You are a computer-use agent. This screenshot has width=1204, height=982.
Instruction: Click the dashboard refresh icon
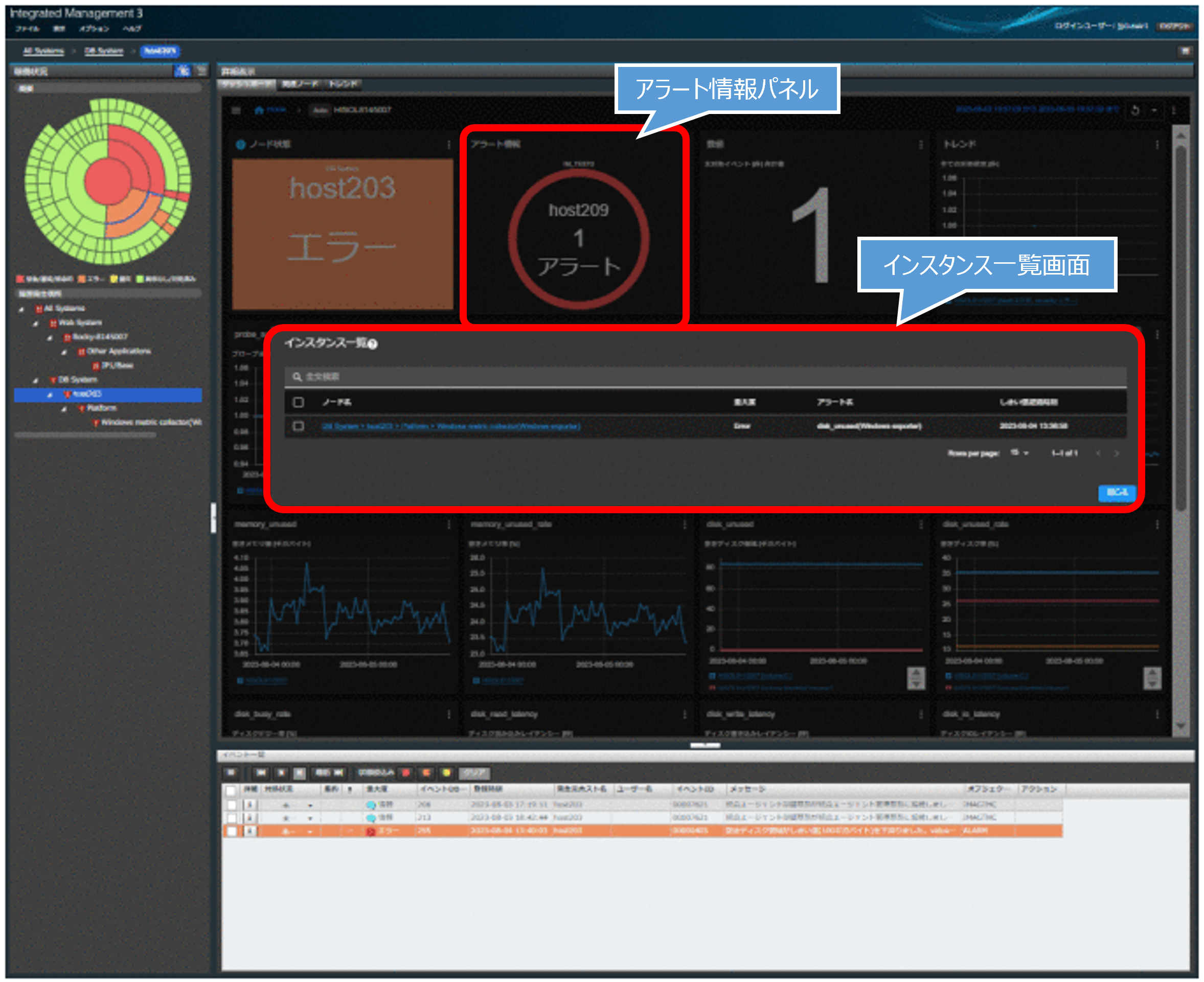1135,110
